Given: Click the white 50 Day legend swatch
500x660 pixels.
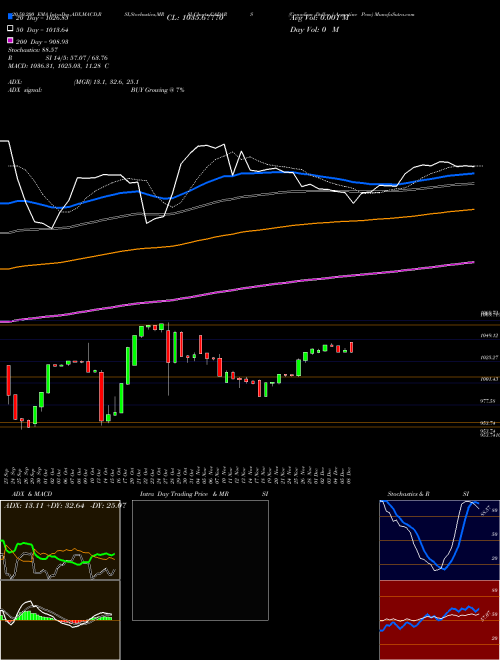Looking at the screenshot, I should 11,29.
